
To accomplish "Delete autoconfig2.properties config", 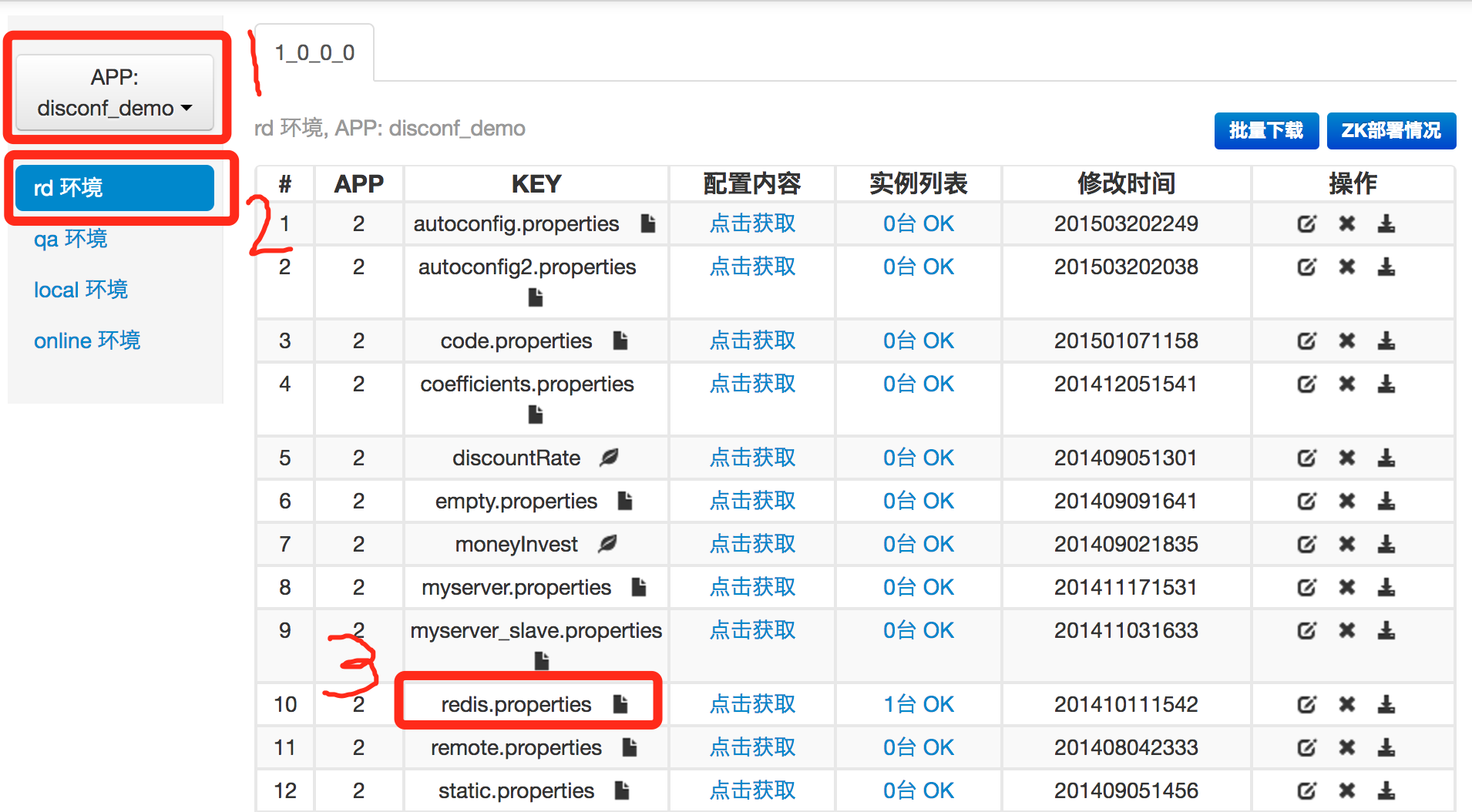I will [1346, 267].
